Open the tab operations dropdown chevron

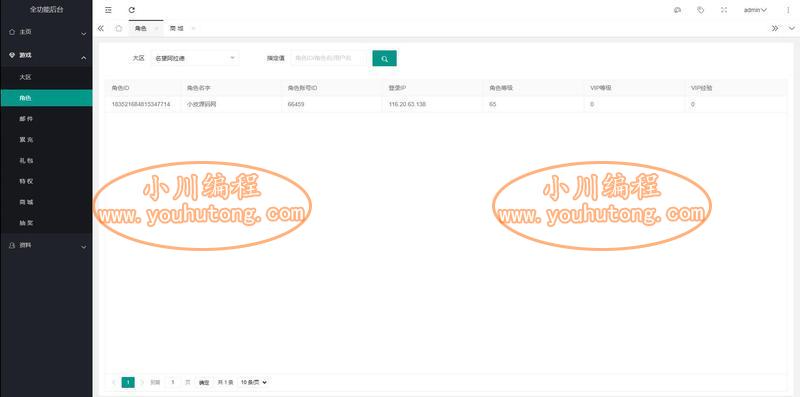[791, 29]
